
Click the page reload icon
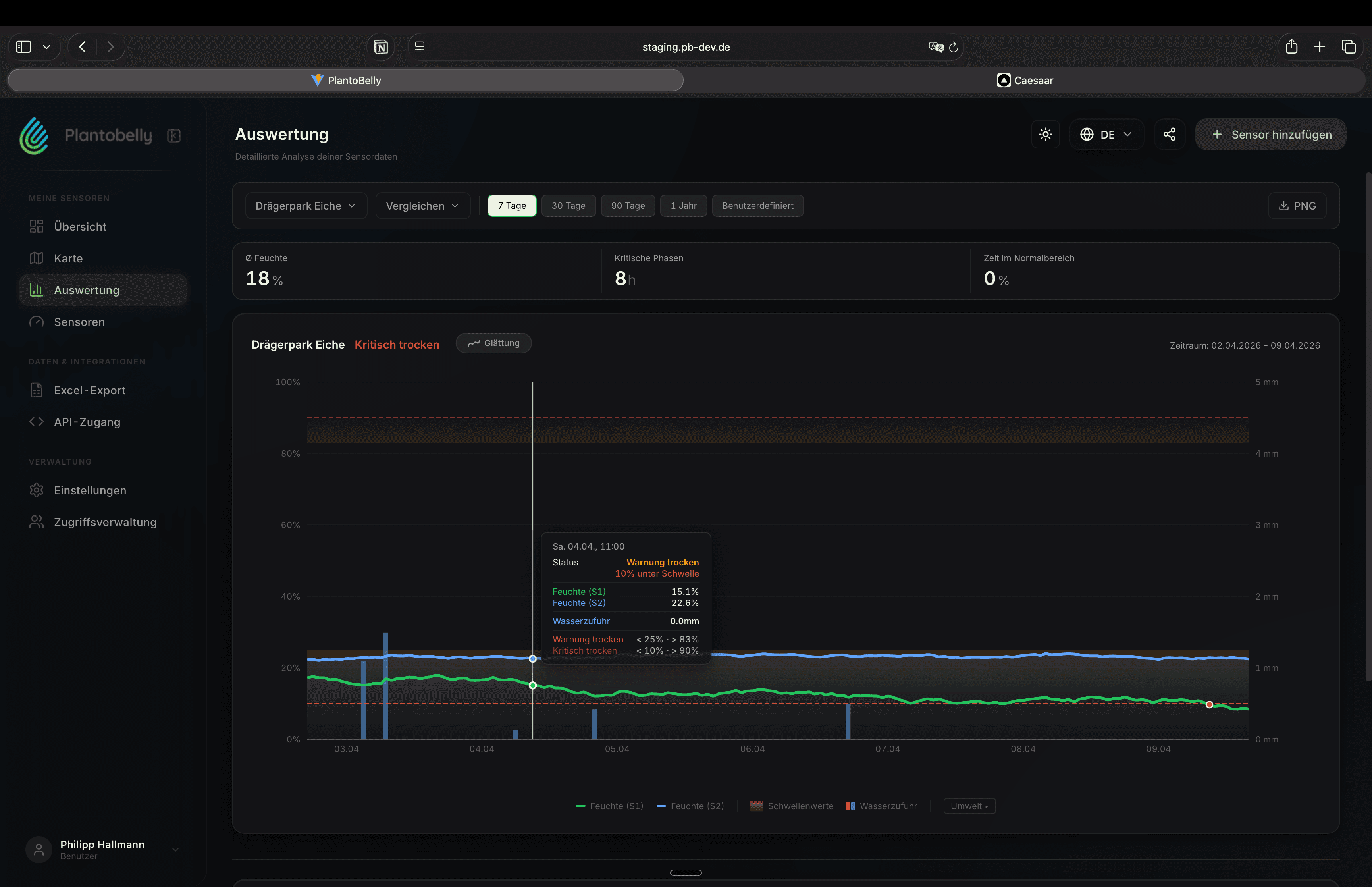coord(954,47)
